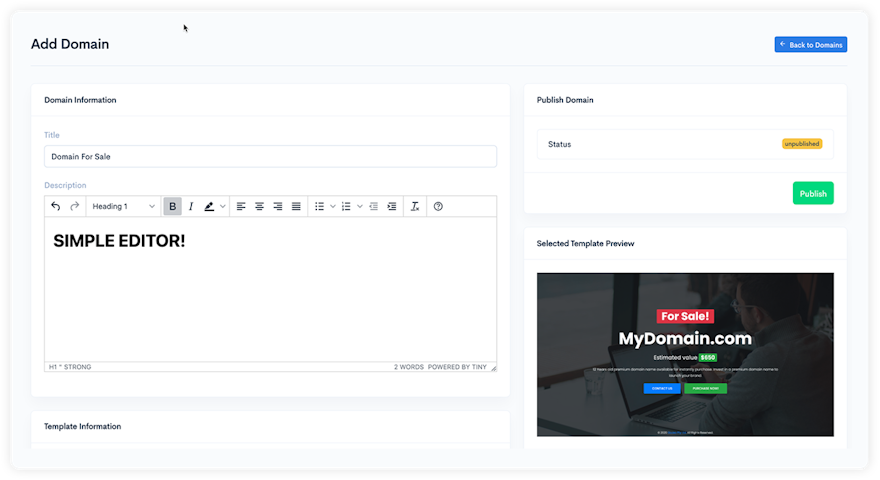Viewport: 880px width, 480px height.
Task: Align text to the left
Action: point(241,206)
